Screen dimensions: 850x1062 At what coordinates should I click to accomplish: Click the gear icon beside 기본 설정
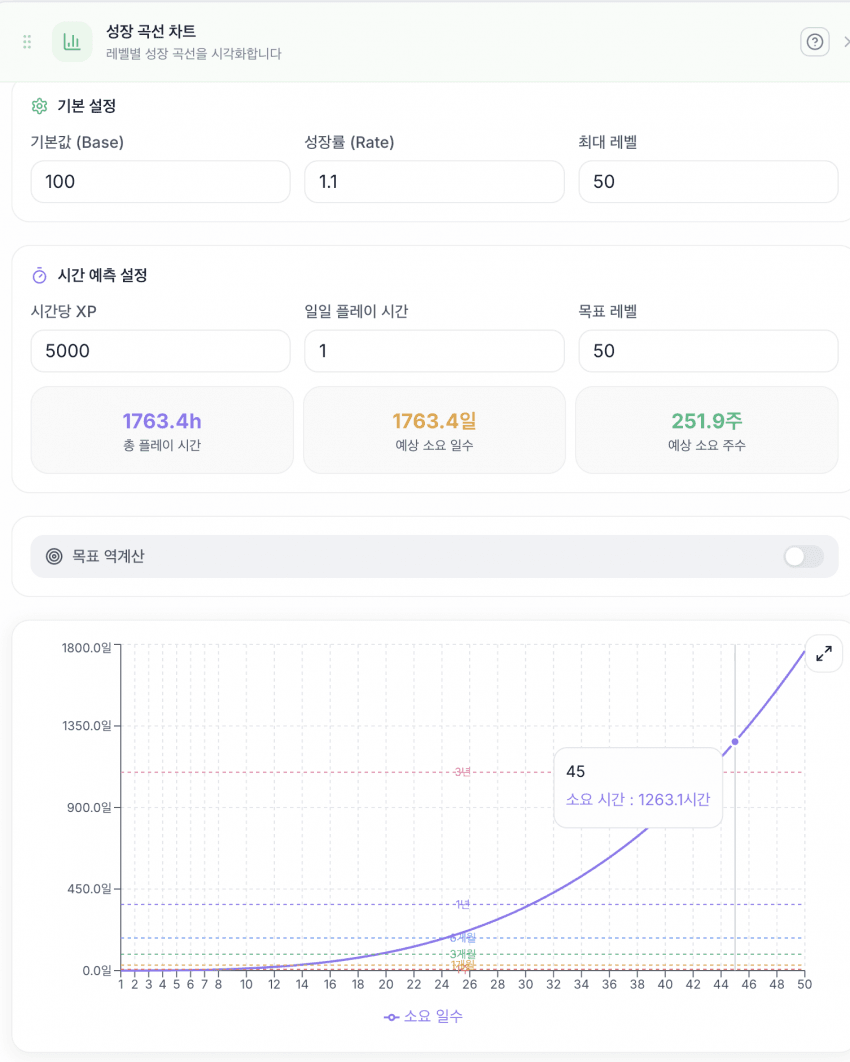[40, 106]
